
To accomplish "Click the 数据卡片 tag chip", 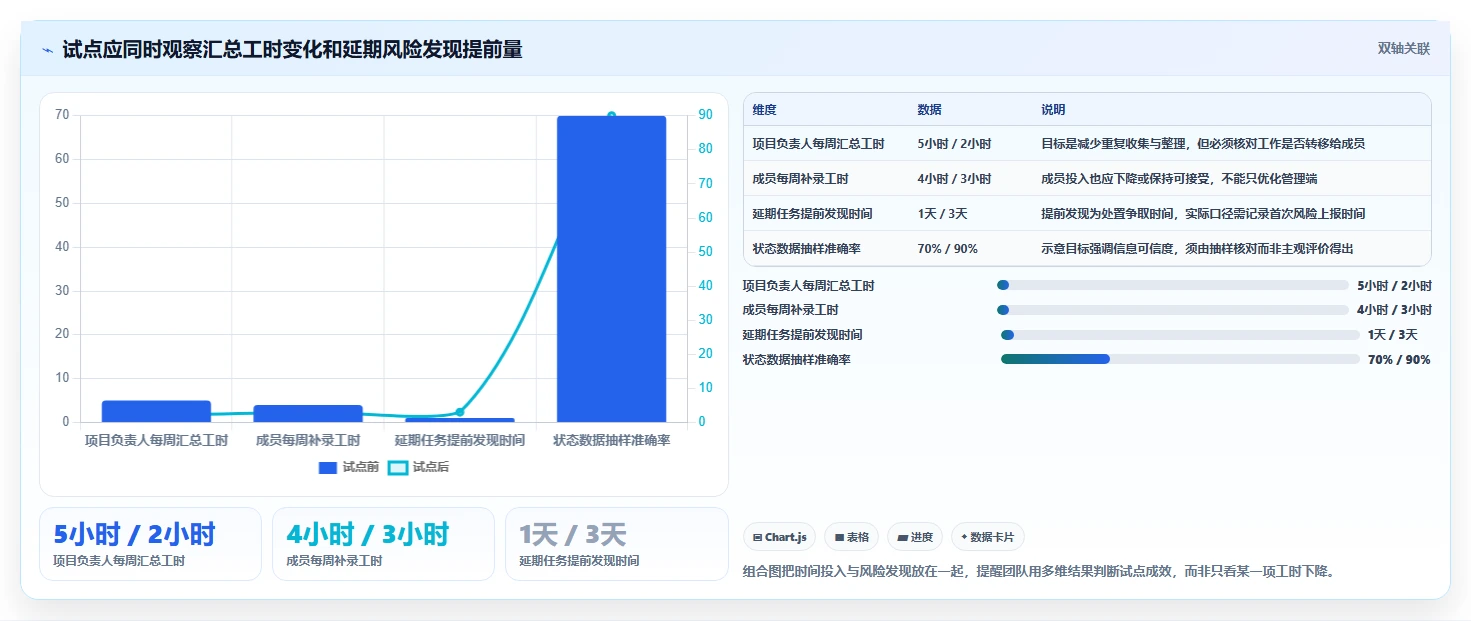I will (988, 537).
